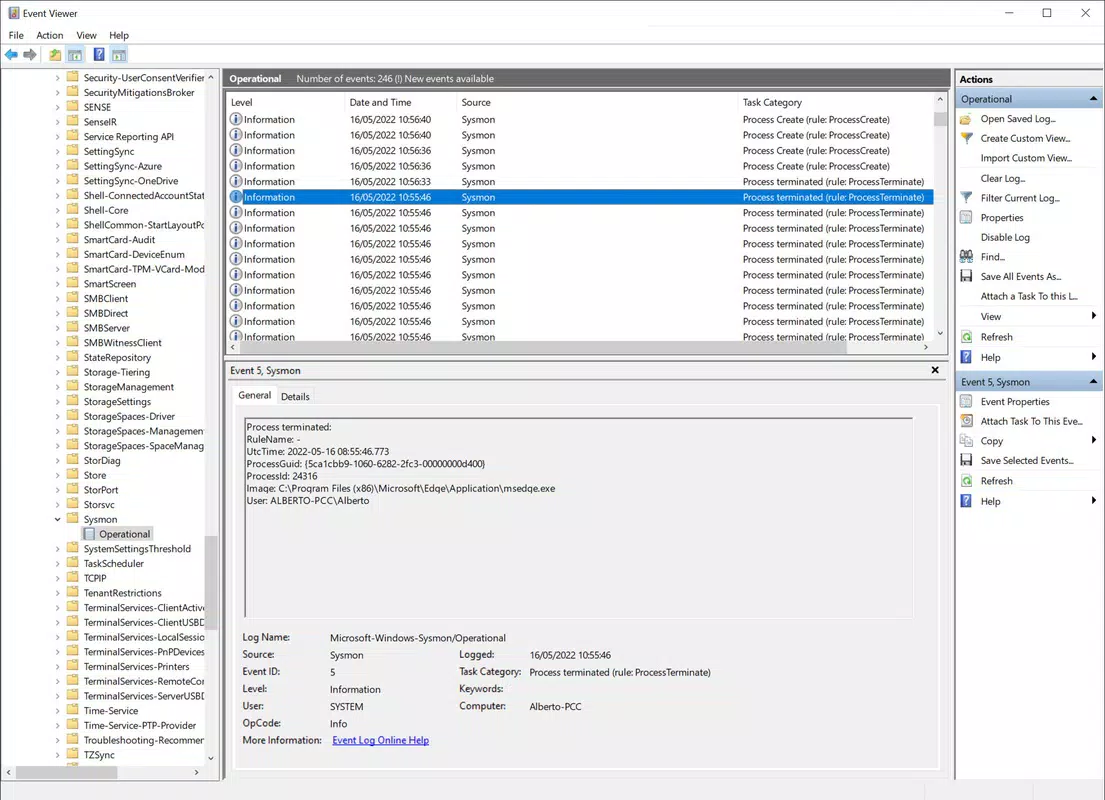1105x800 pixels.
Task: Click the Forward arrow toolbar icon
Action: pos(30,55)
